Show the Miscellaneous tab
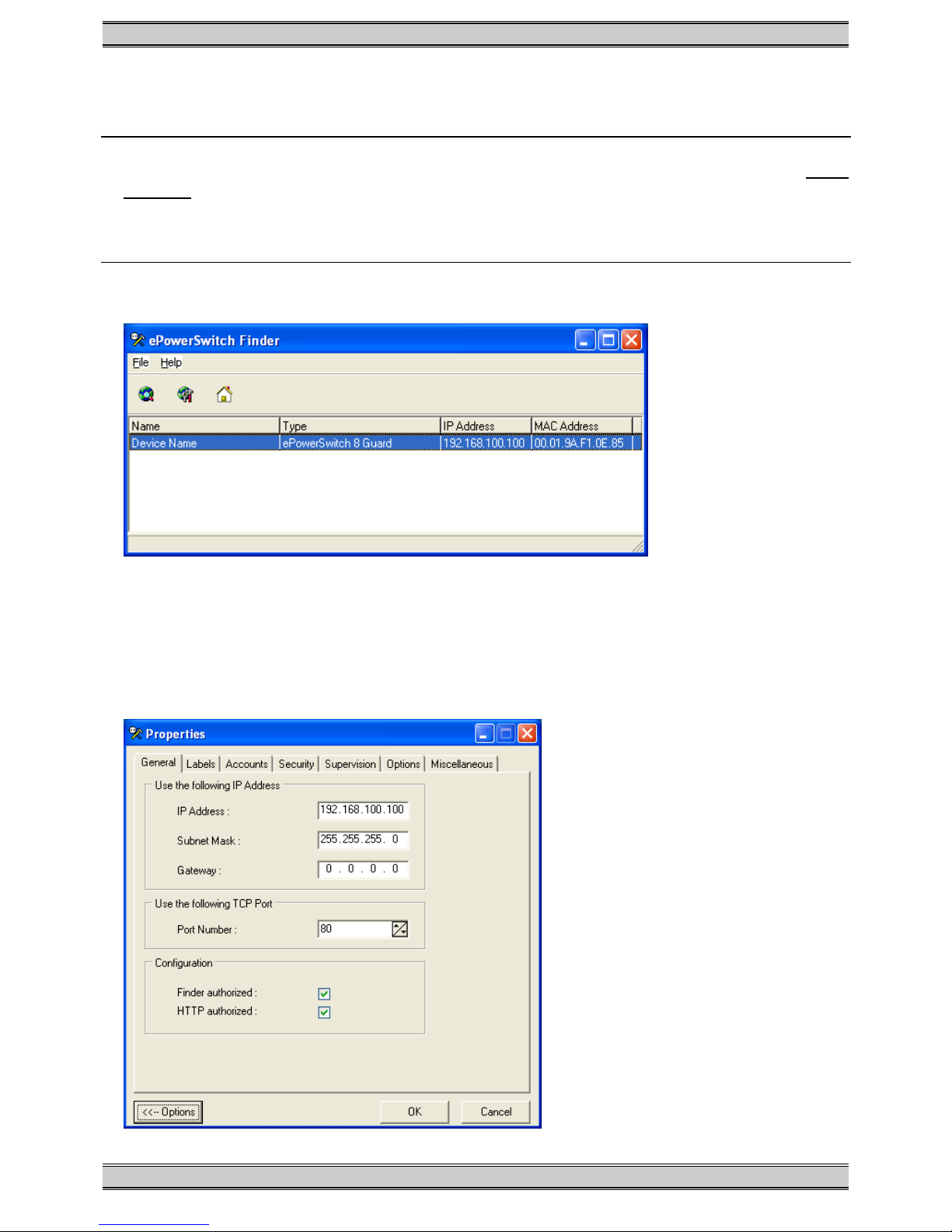 pyautogui.click(x=462, y=764)
